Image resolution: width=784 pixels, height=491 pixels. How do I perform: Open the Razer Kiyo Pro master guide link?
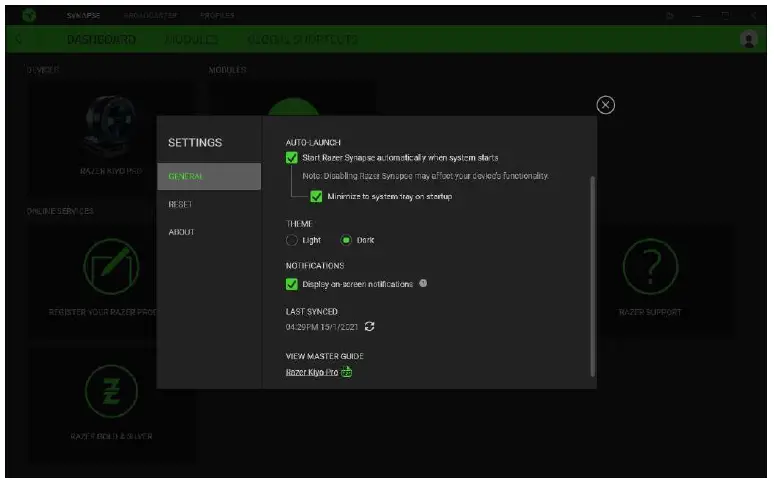[312, 372]
